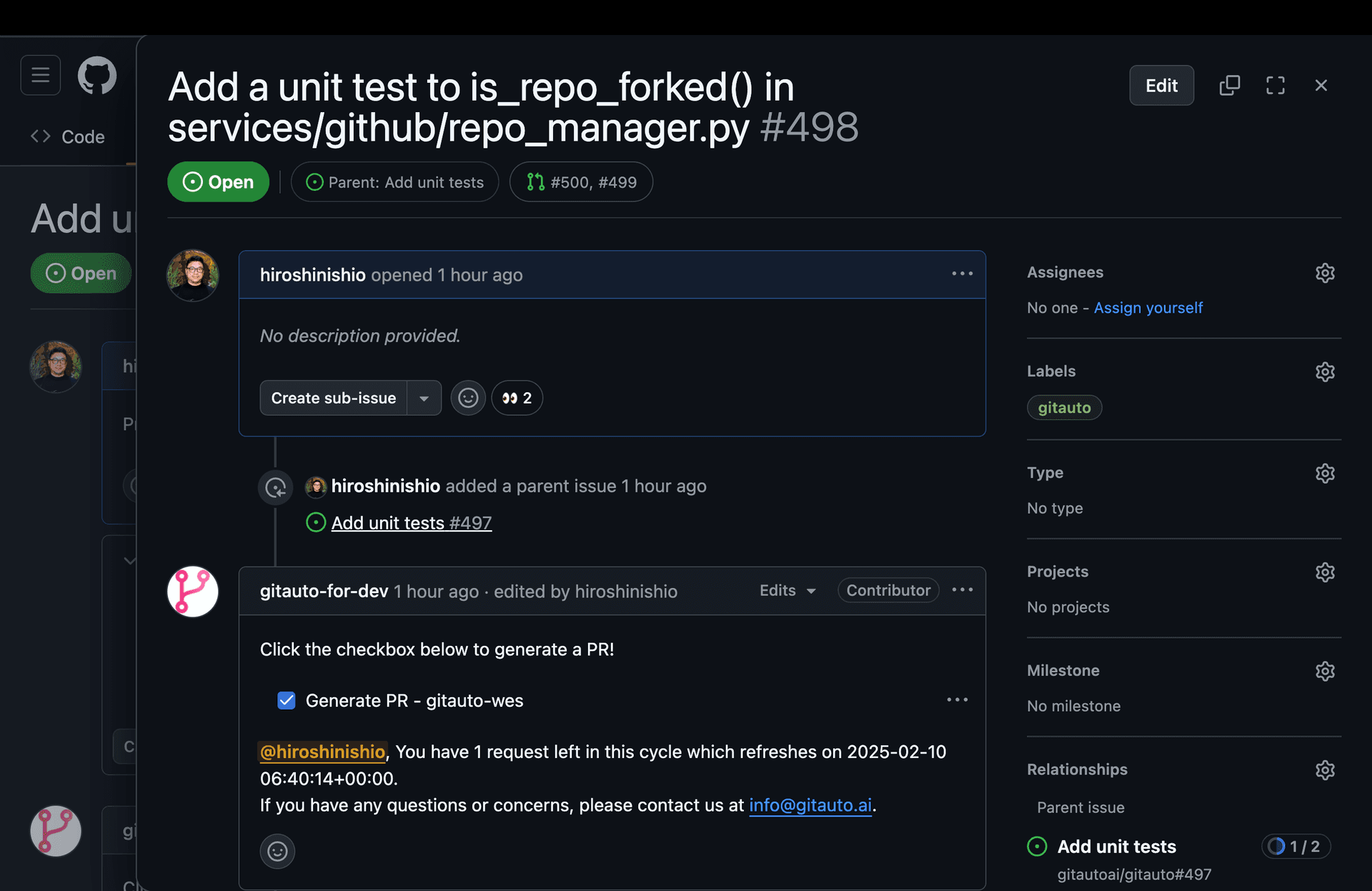Image resolution: width=1372 pixels, height=891 pixels.
Task: Click Assign yourself link
Action: point(1148,308)
